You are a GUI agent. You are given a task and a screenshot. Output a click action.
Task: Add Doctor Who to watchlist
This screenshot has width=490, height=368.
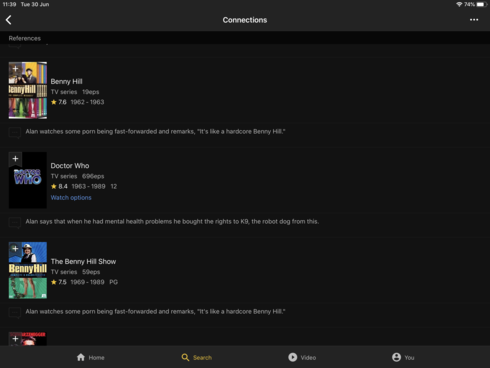click(15, 159)
